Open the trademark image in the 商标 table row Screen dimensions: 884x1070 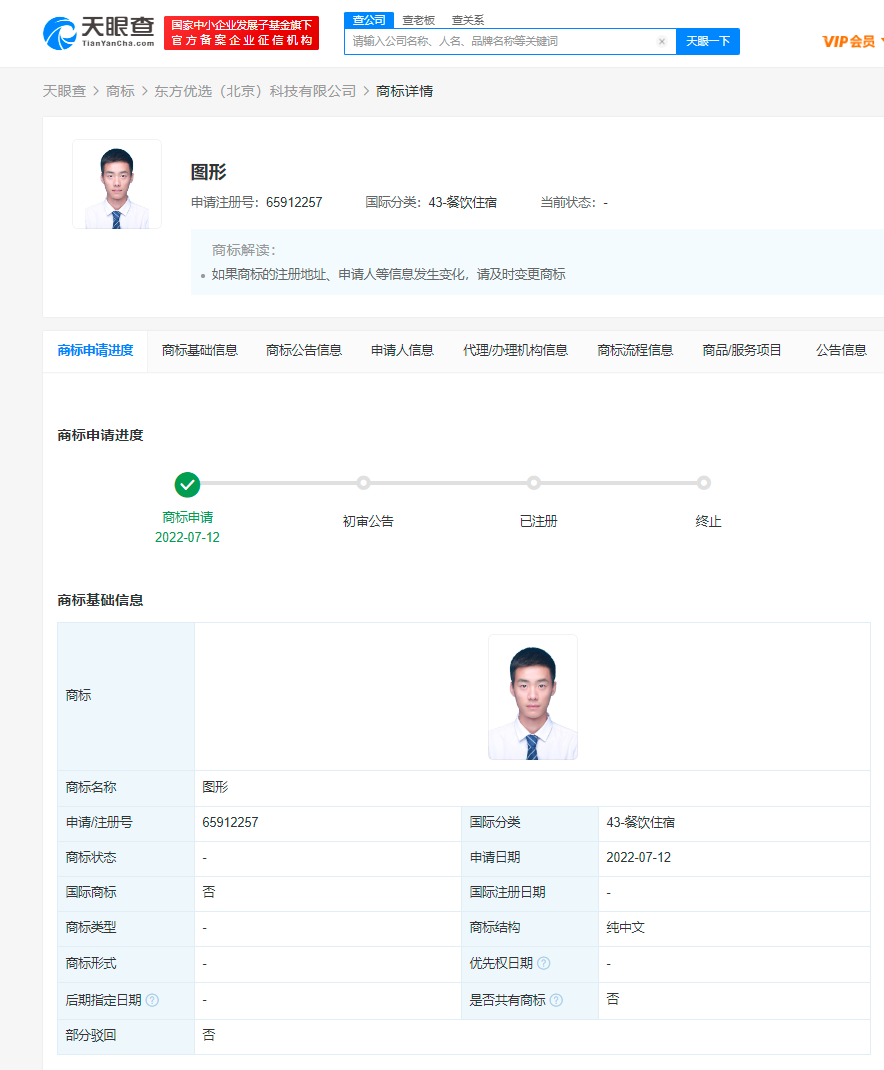tap(532, 697)
